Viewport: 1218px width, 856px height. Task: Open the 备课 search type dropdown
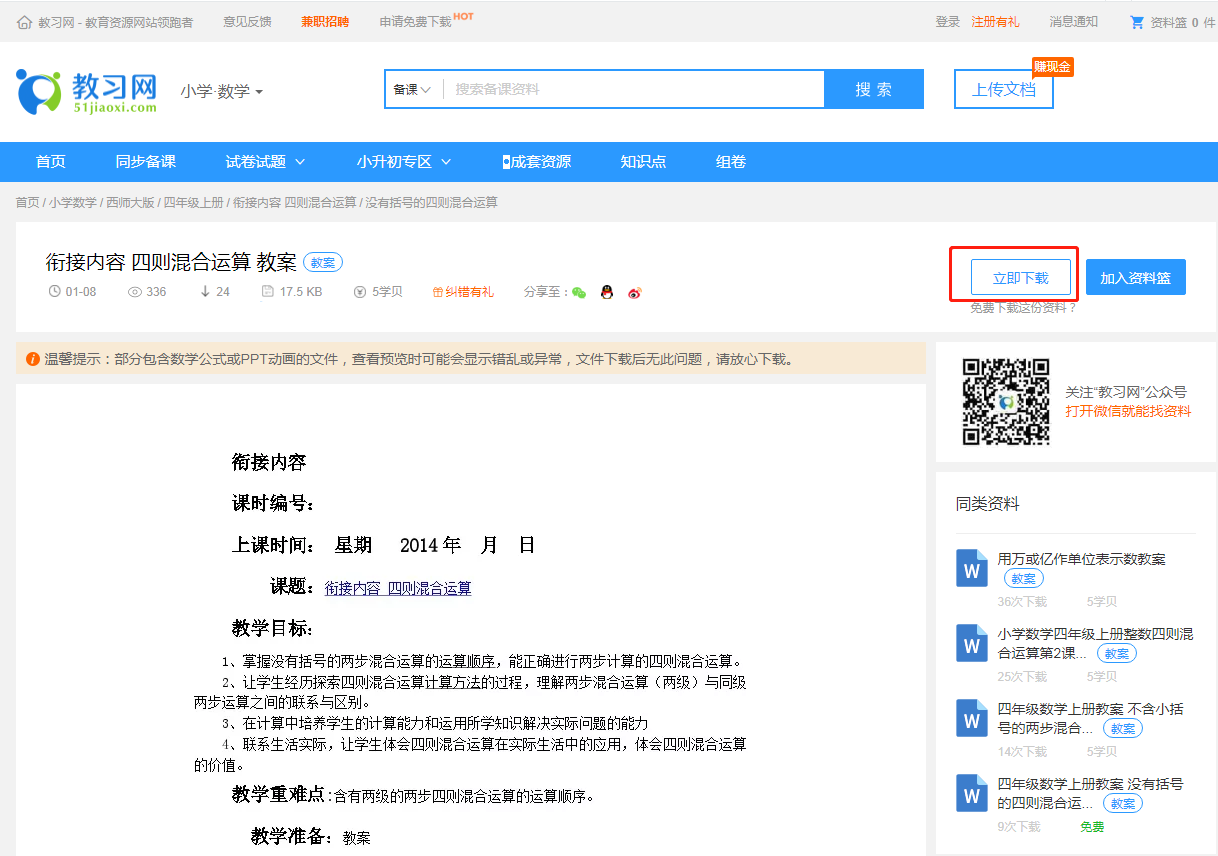pos(412,89)
